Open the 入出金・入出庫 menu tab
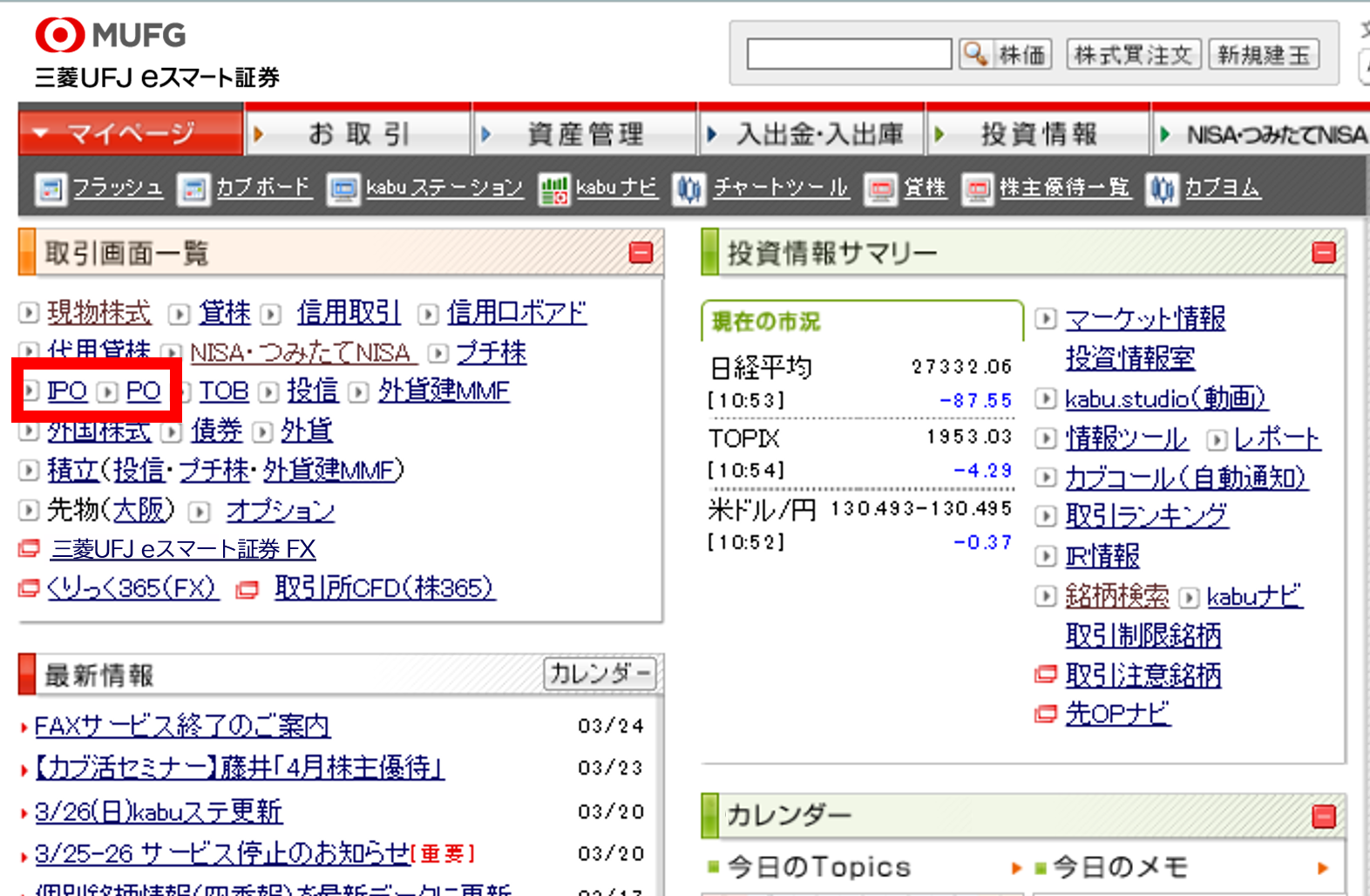 (x=812, y=133)
